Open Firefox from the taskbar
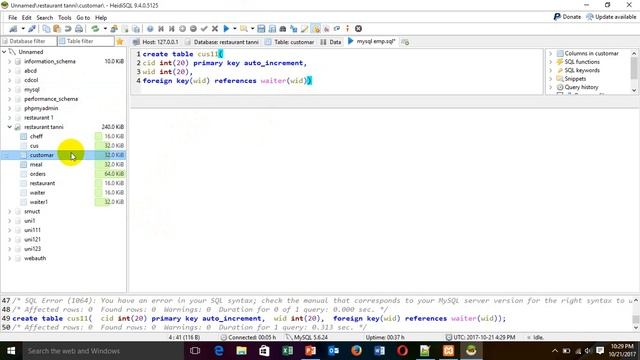 tap(356, 351)
